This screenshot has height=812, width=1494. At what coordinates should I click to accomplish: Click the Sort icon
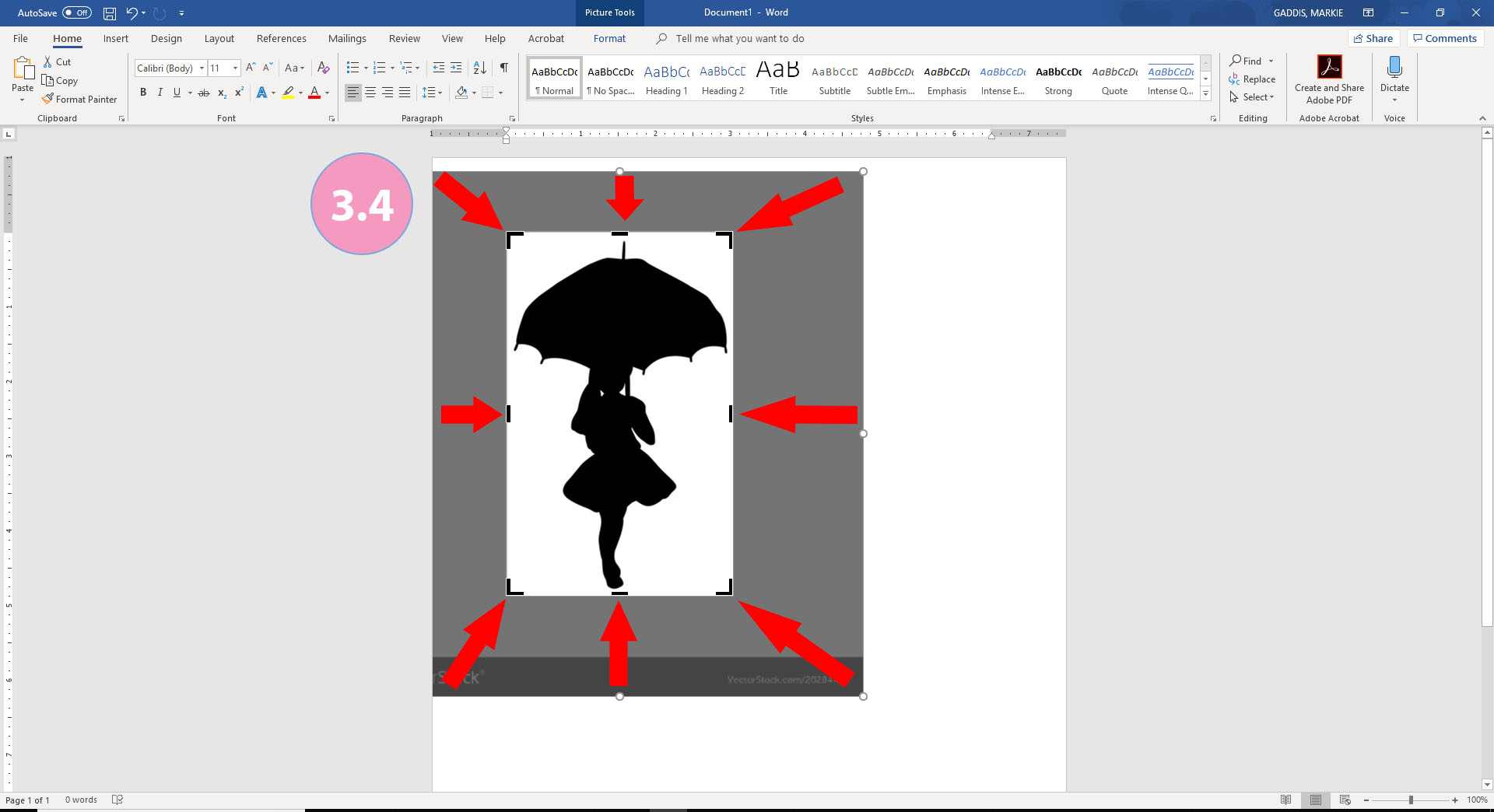click(480, 68)
